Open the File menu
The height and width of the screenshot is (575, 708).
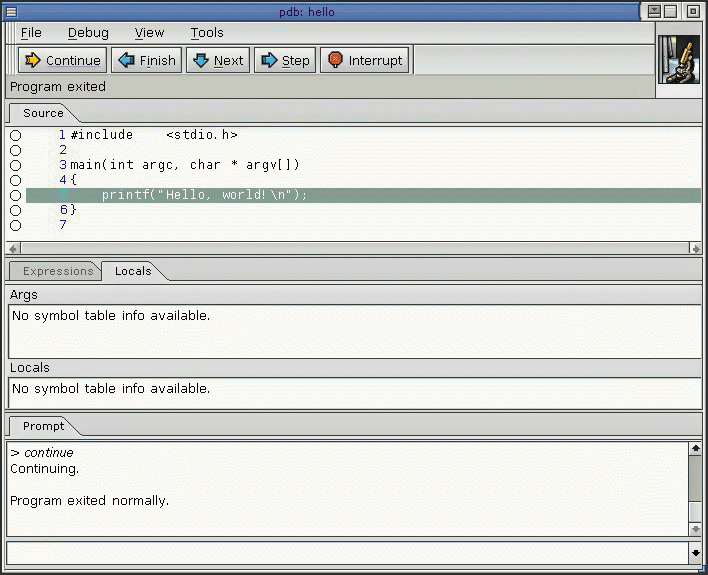click(x=31, y=33)
